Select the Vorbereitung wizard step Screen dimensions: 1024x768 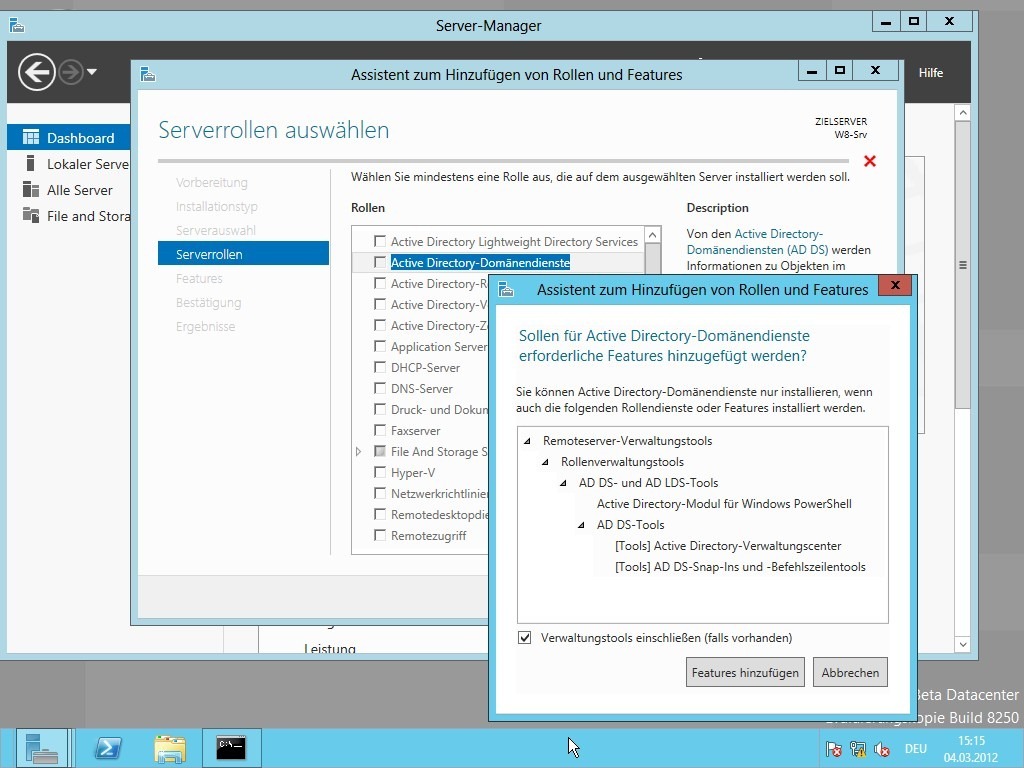pos(212,183)
